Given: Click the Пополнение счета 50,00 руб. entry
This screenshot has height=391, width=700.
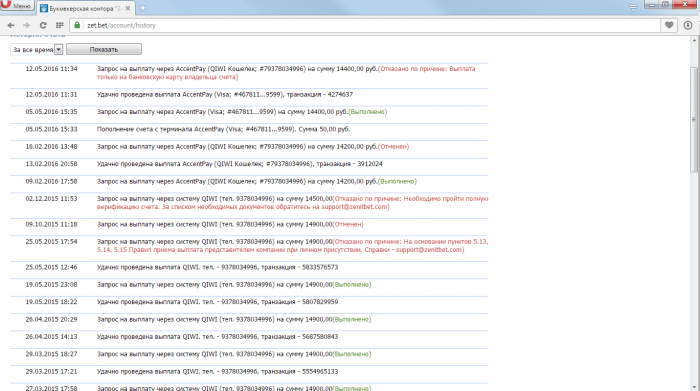Looking at the screenshot, I should (x=224, y=129).
